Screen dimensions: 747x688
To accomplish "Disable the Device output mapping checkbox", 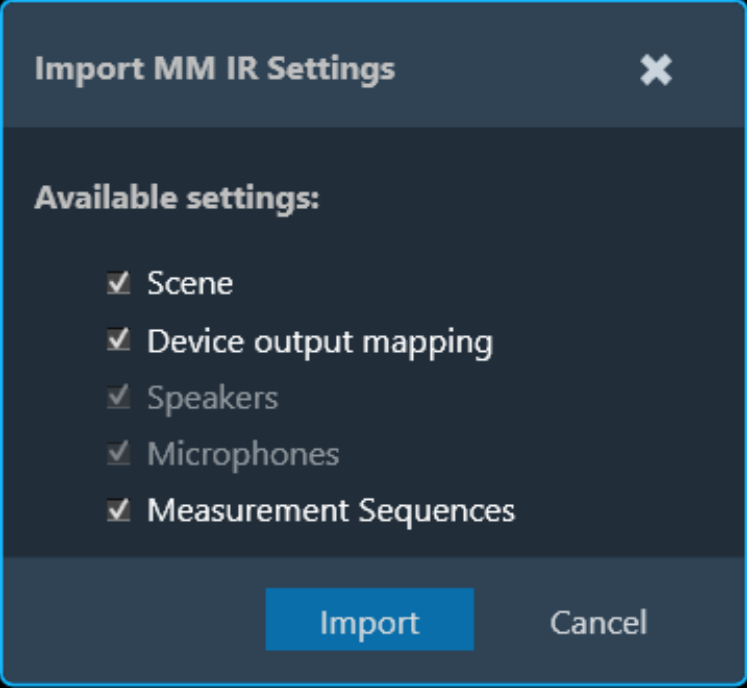I will point(119,340).
